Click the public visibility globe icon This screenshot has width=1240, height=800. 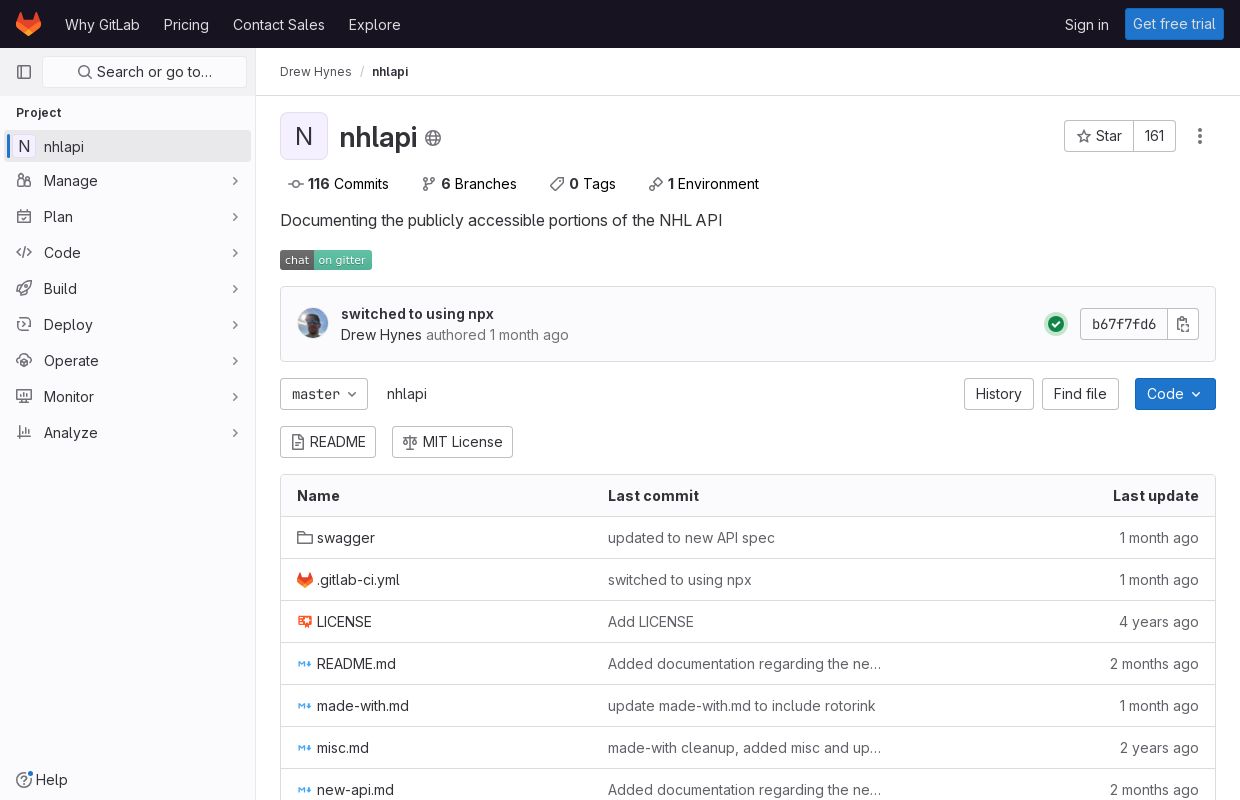[x=433, y=138]
